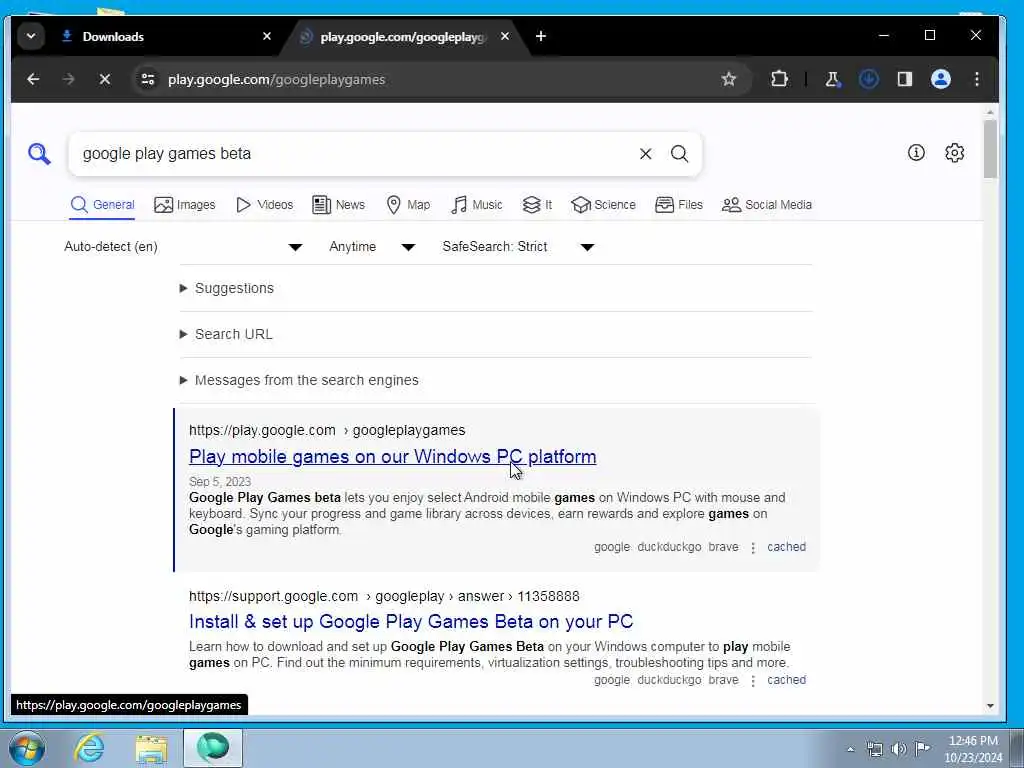Click into the search query field

(x=353, y=154)
